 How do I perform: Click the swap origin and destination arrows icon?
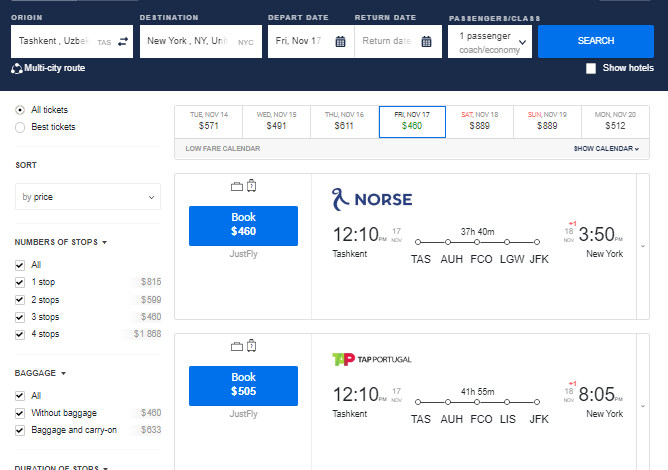click(122, 42)
